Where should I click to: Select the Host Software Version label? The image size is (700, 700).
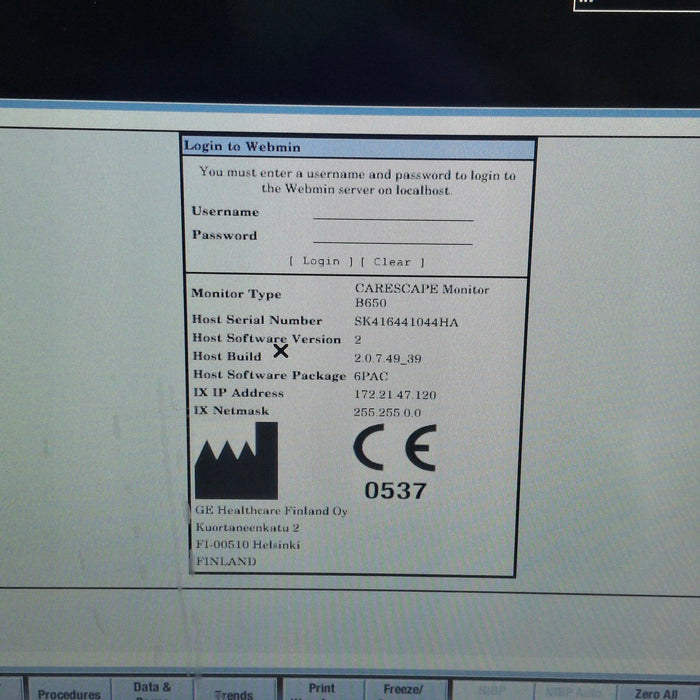coord(267,339)
